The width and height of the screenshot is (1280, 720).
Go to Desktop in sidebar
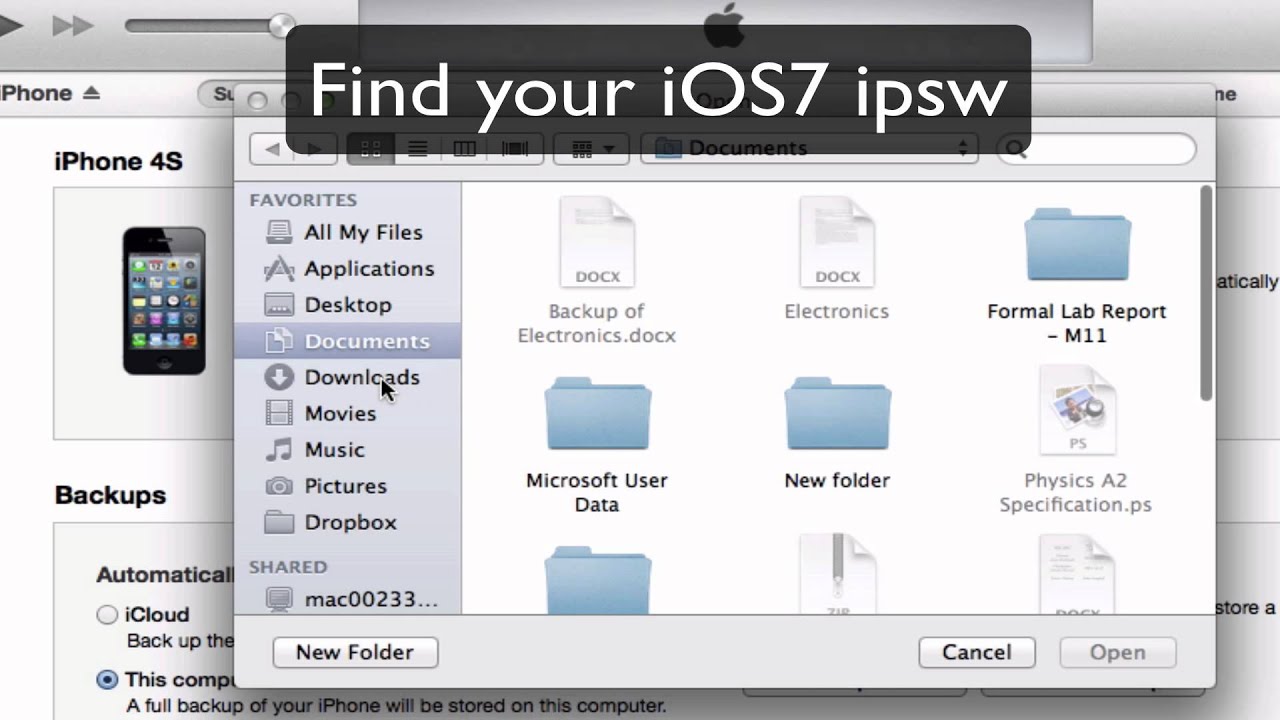[329, 305]
